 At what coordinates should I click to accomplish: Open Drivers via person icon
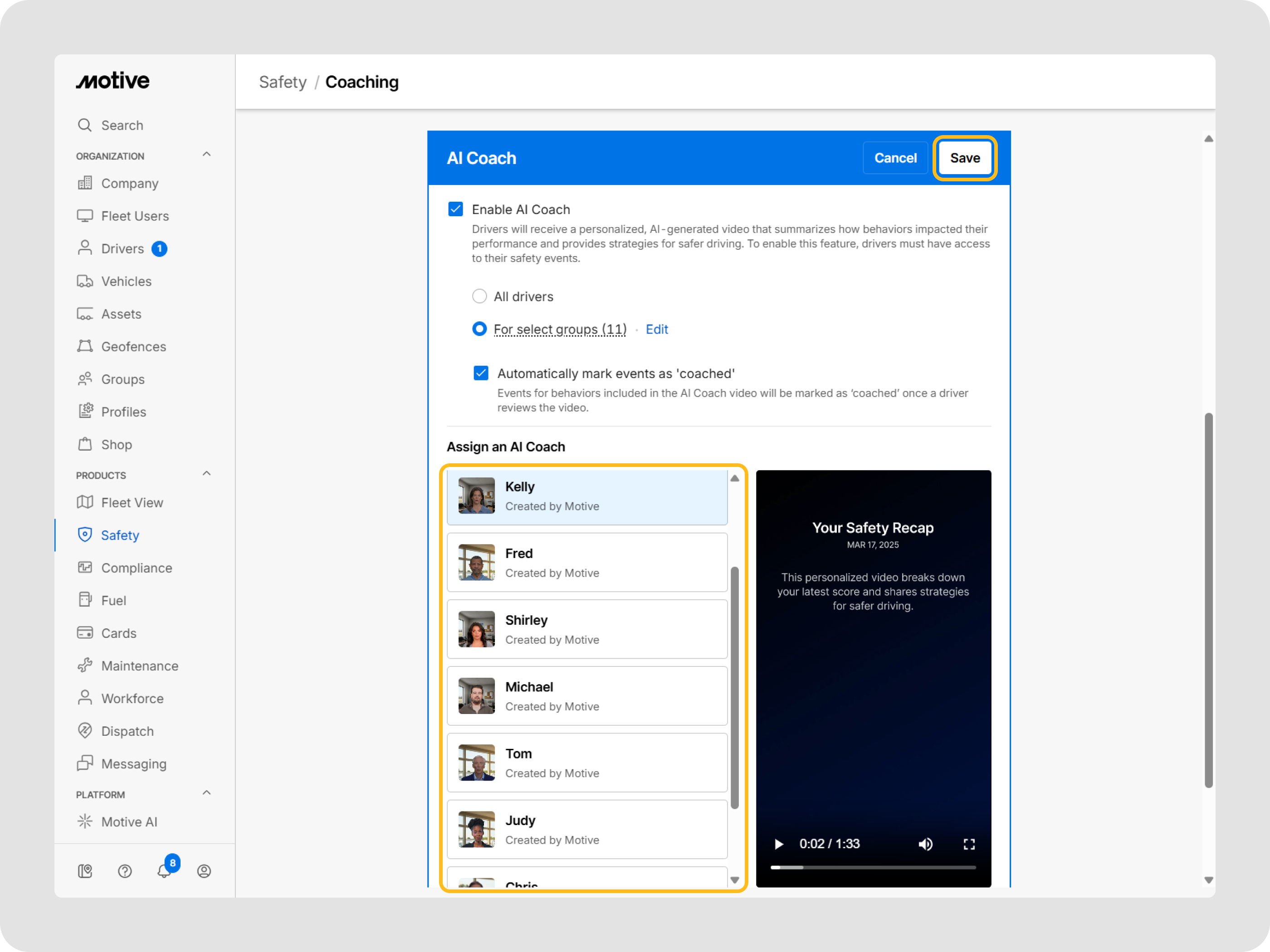(85, 248)
